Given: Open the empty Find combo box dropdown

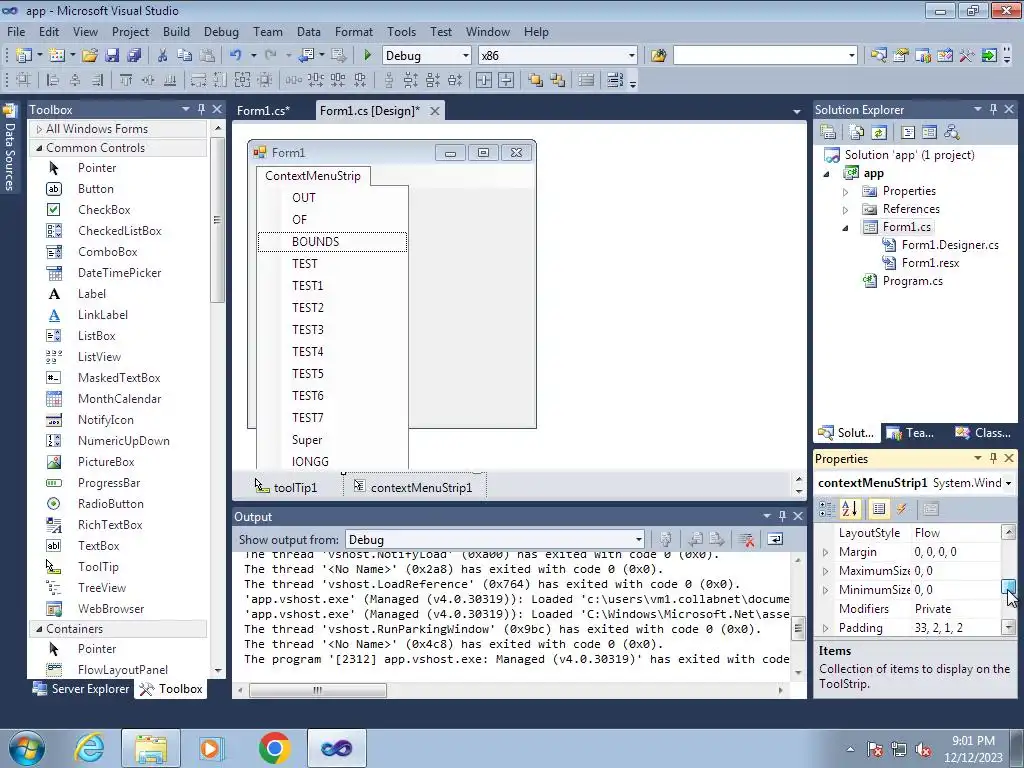Looking at the screenshot, I should (852, 56).
